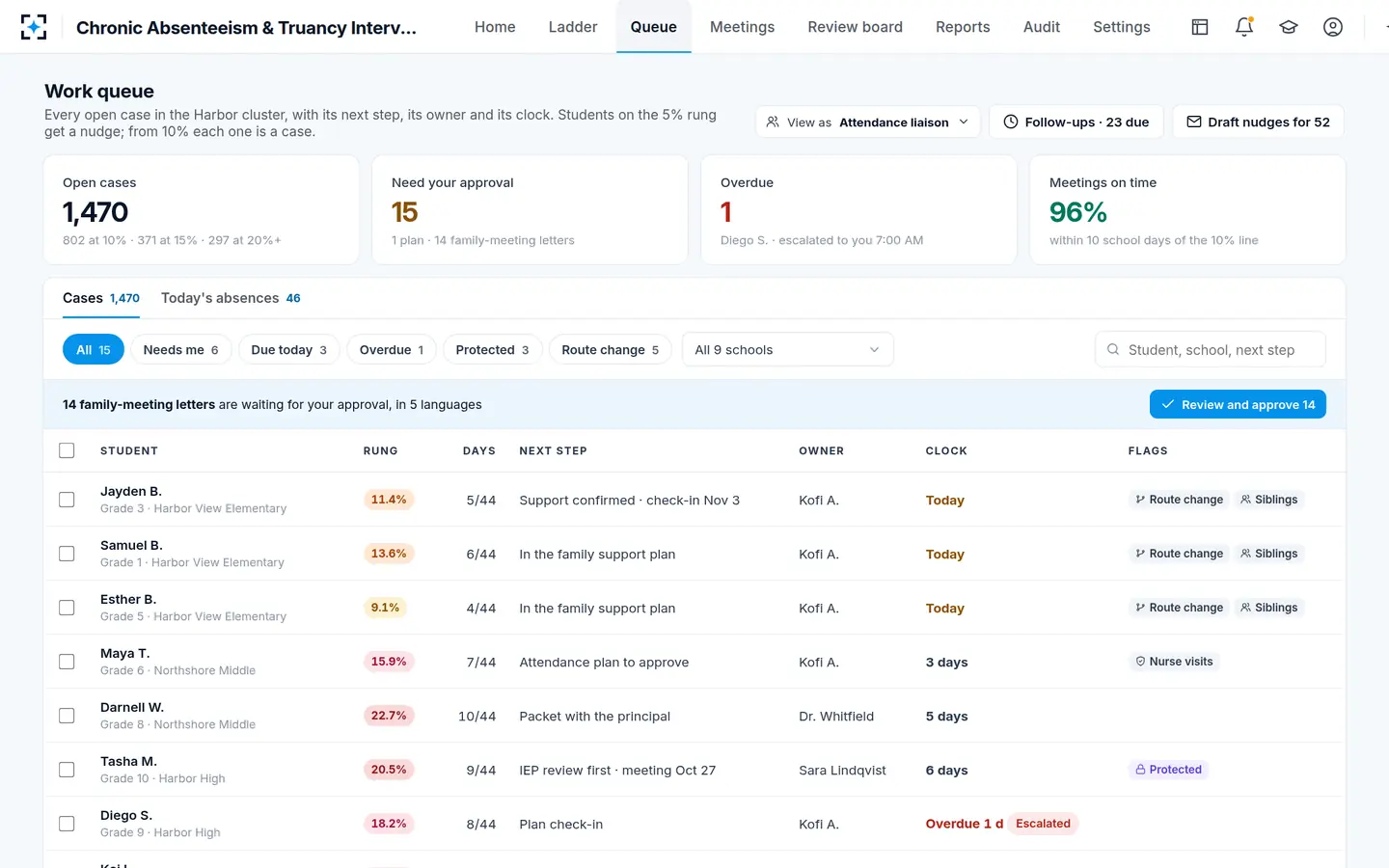
Task: Select Jayden B. row checkbox
Action: tap(67, 500)
